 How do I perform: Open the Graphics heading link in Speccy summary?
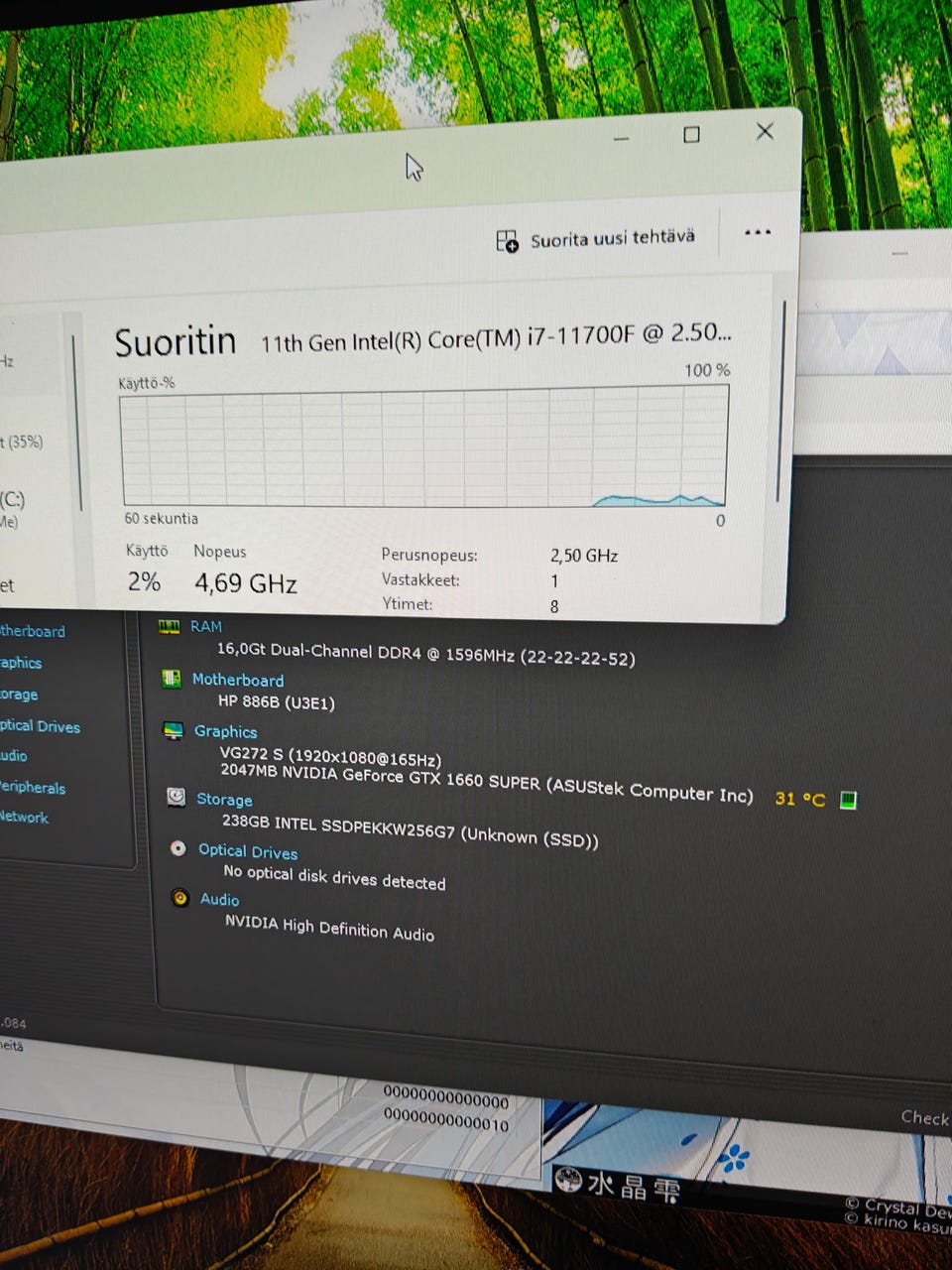coord(226,731)
